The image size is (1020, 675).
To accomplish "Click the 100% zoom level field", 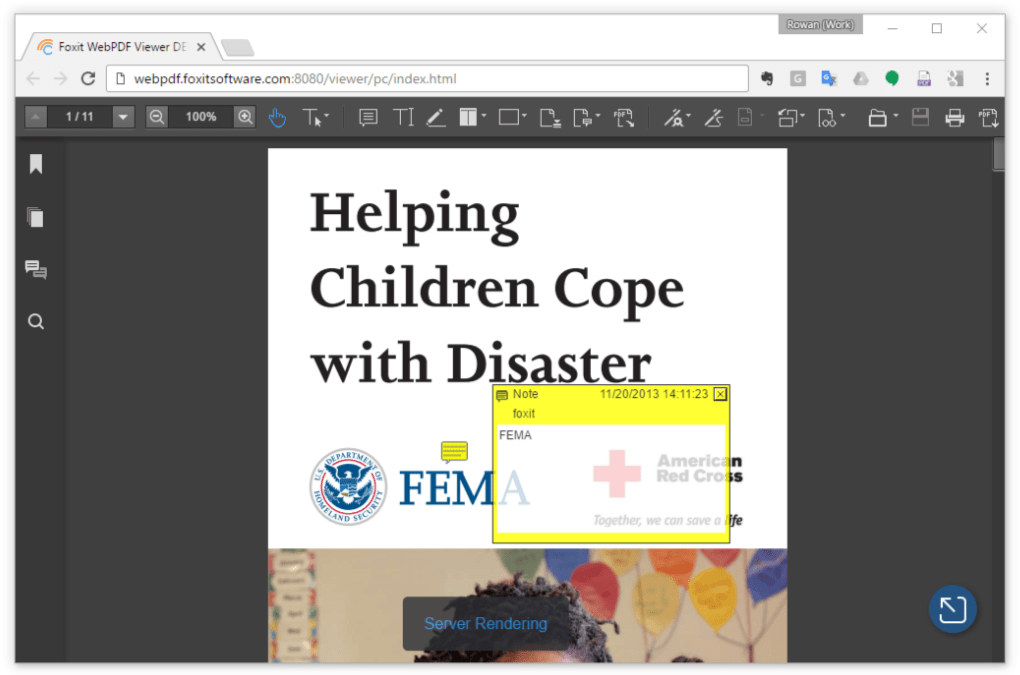I will coord(200,117).
